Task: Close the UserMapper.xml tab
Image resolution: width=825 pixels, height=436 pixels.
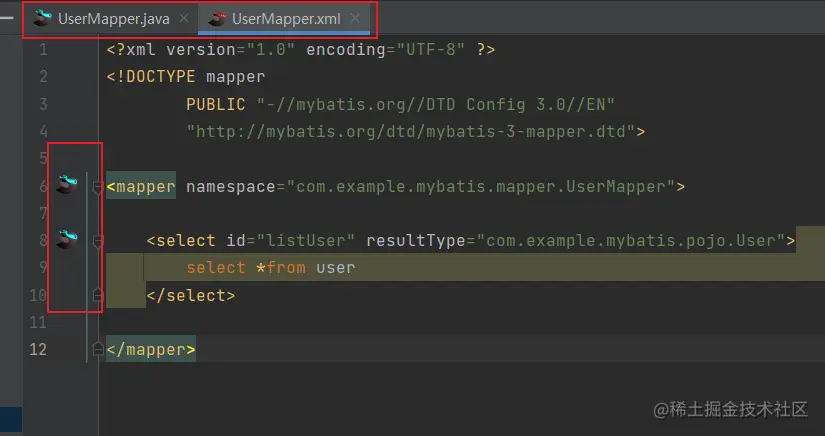Action: pyautogui.click(x=355, y=18)
